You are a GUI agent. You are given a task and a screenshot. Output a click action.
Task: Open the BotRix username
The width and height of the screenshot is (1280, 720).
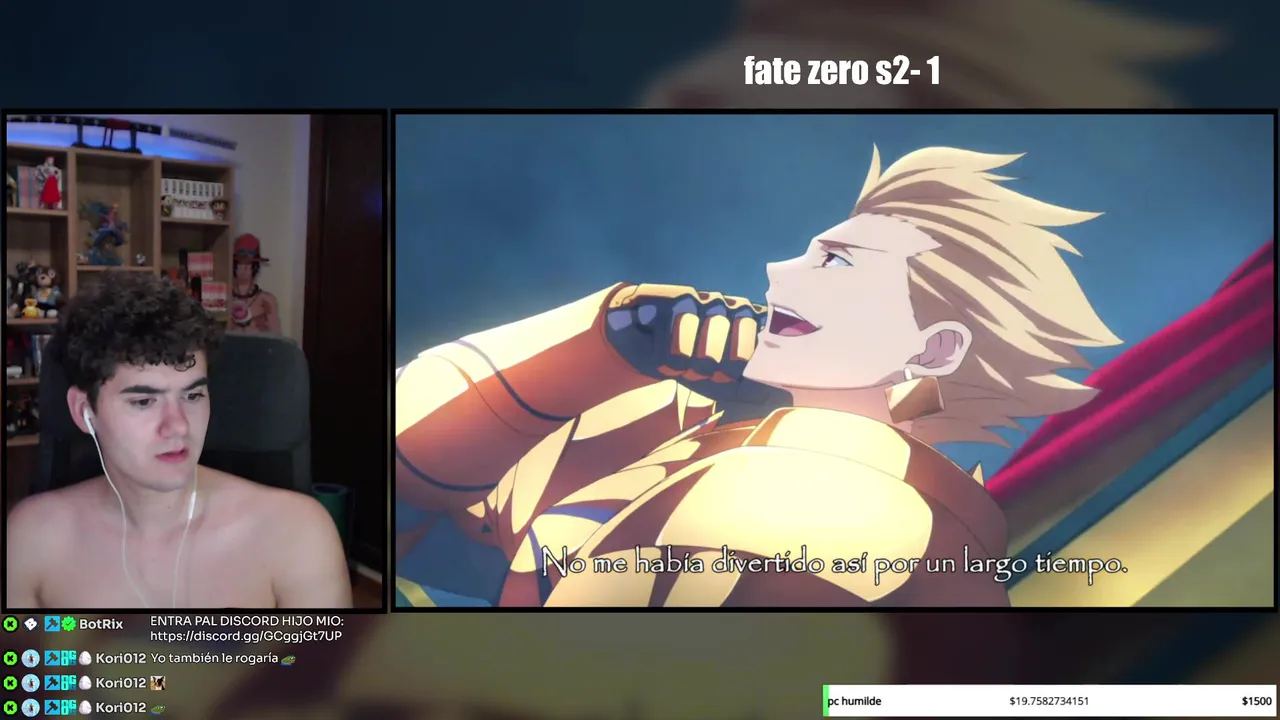pyautogui.click(x=101, y=624)
